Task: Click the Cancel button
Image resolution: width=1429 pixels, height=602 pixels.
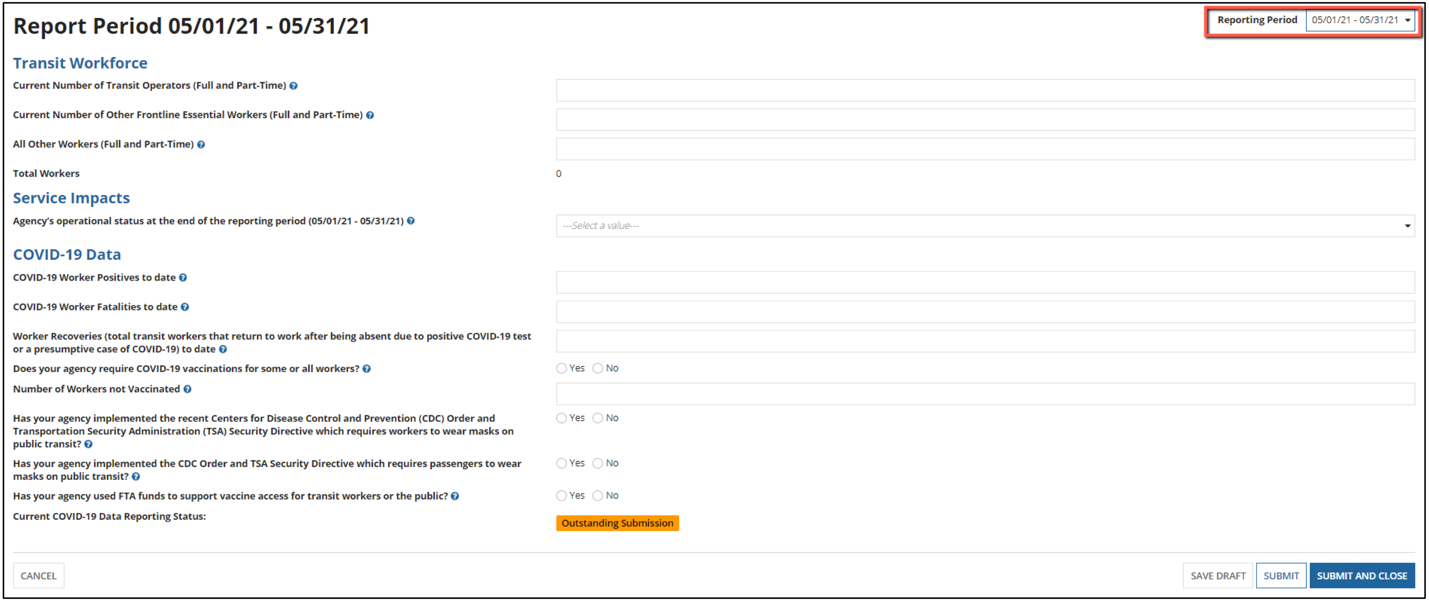Action: (39, 576)
